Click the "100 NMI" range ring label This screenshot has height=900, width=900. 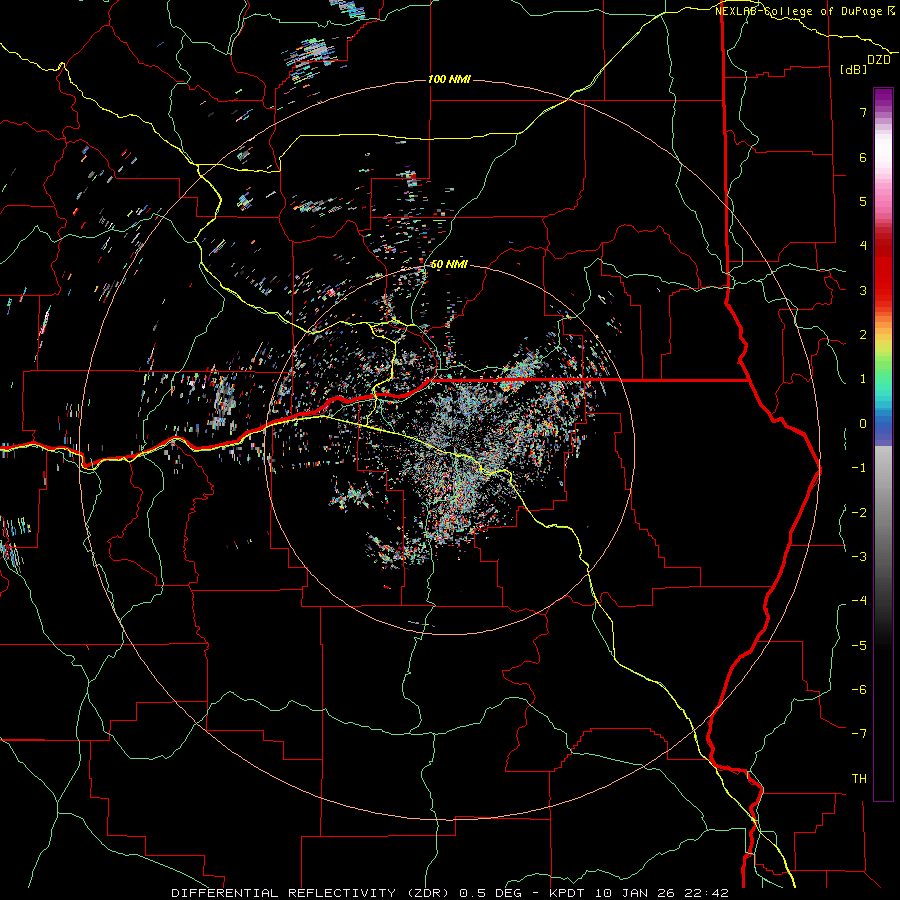click(449, 79)
